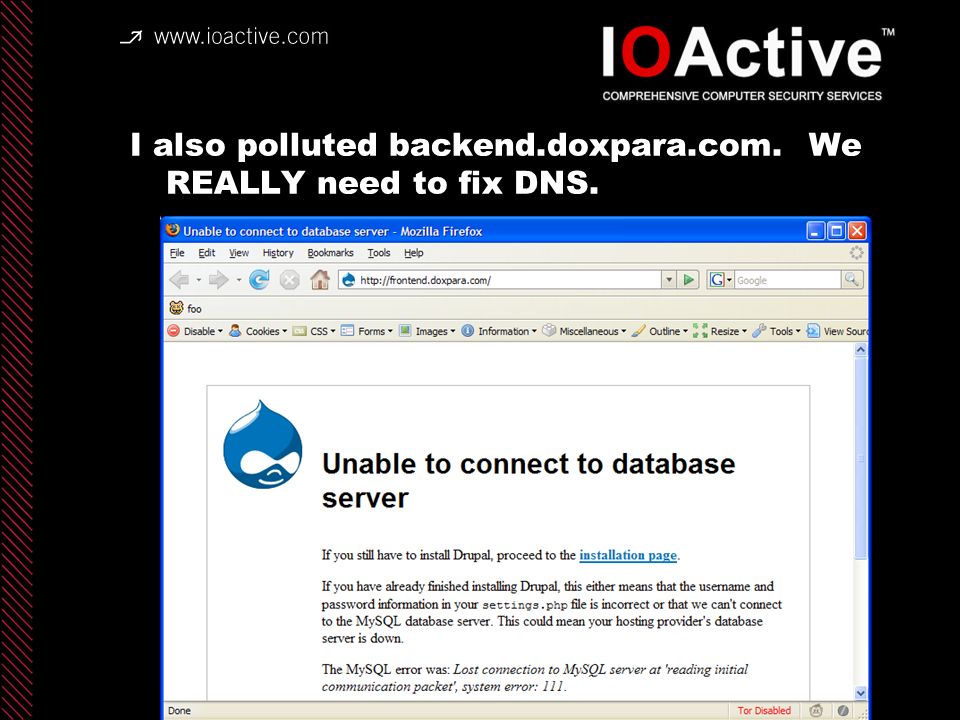Click the loading throbber icon

point(856,252)
